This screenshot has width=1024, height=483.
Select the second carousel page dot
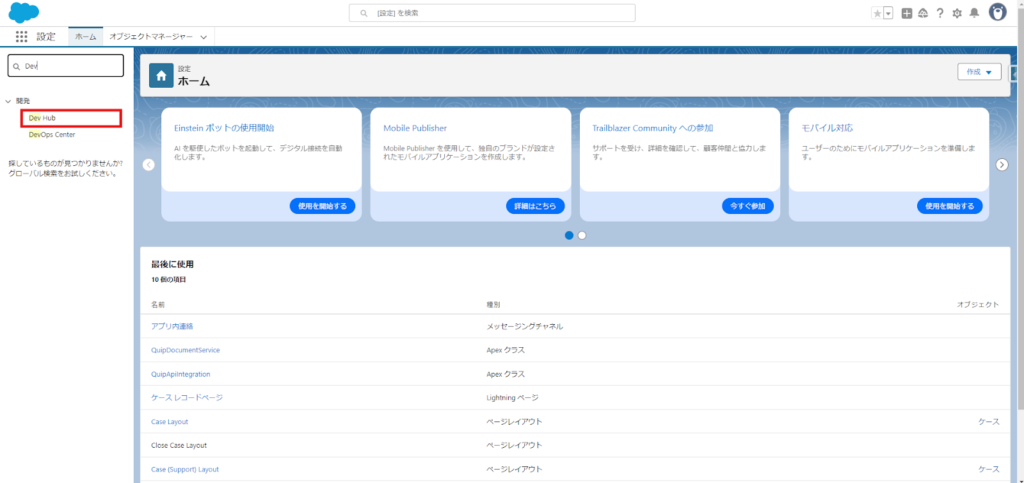pos(582,236)
